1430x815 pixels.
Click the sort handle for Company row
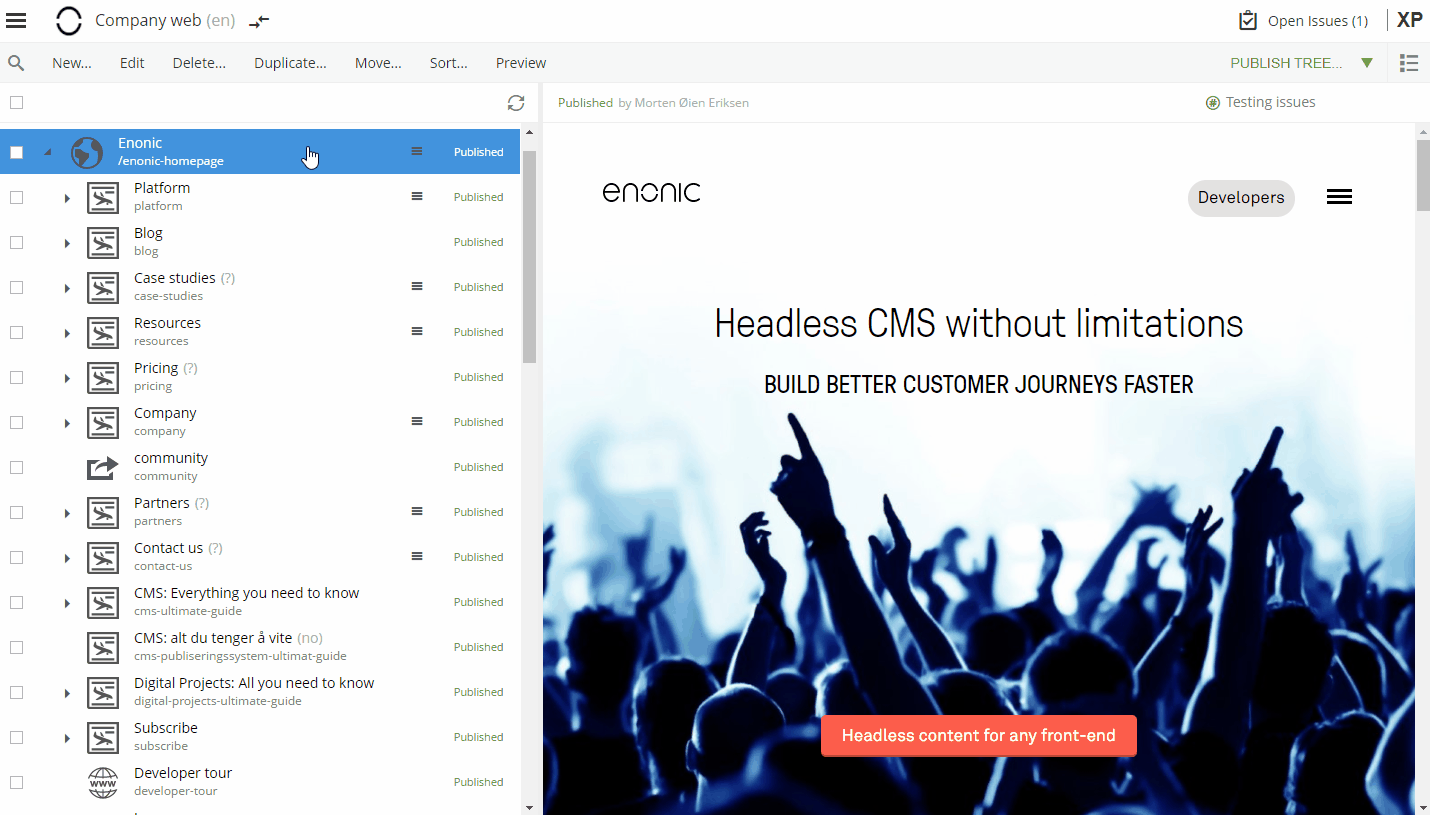417,421
